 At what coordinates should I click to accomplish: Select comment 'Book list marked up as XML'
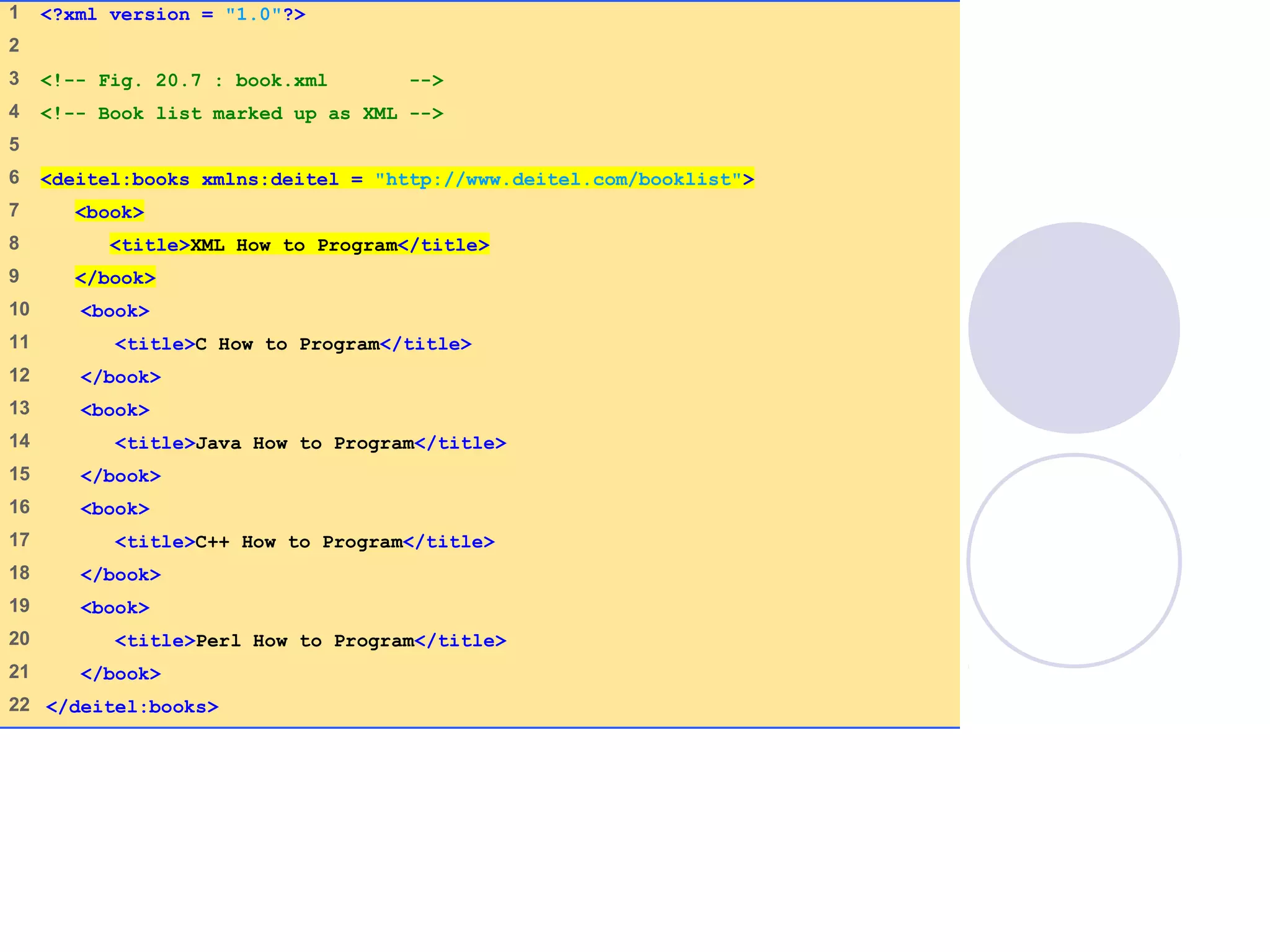coord(242,113)
